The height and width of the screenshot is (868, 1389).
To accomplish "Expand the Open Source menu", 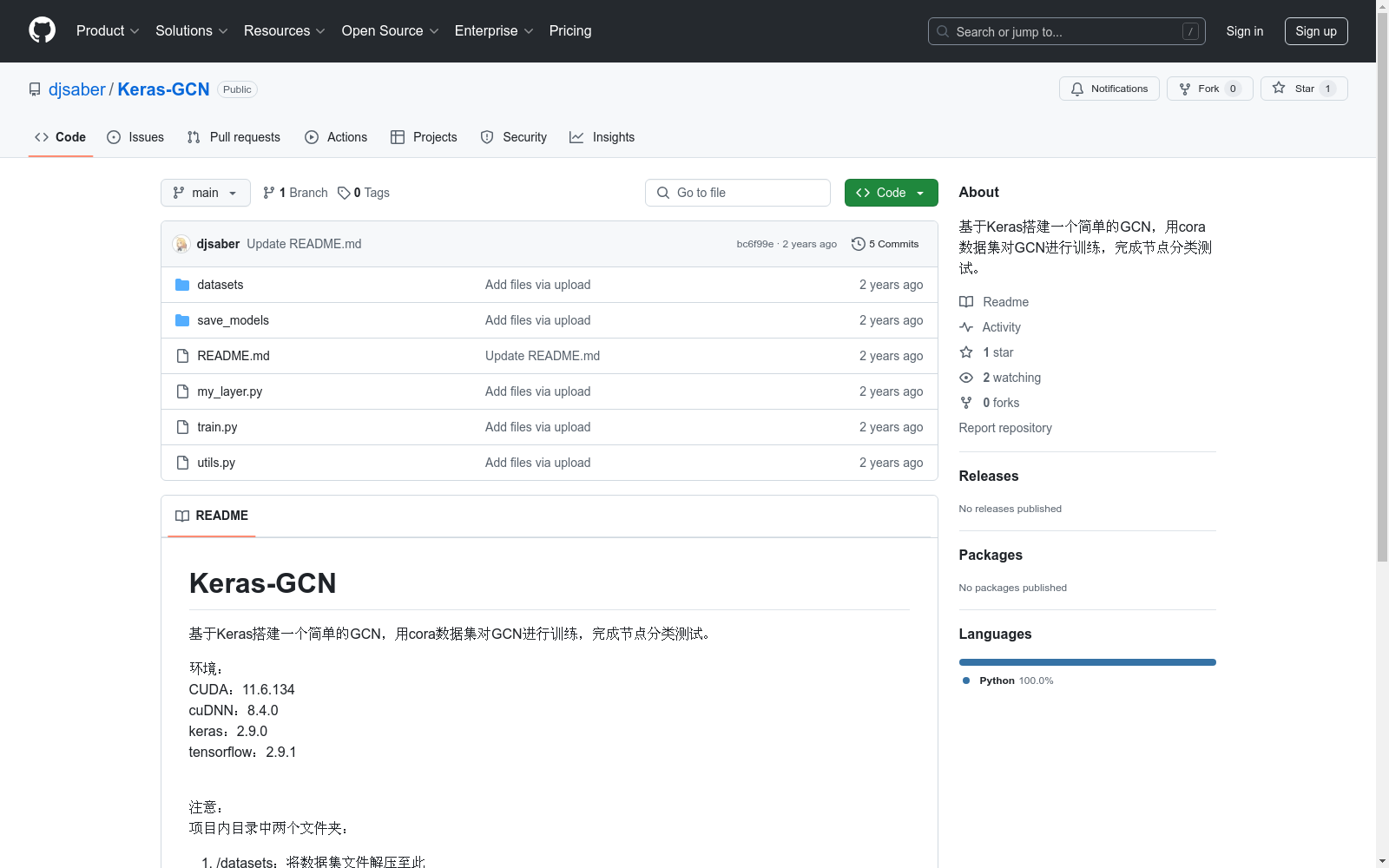I will tap(391, 30).
